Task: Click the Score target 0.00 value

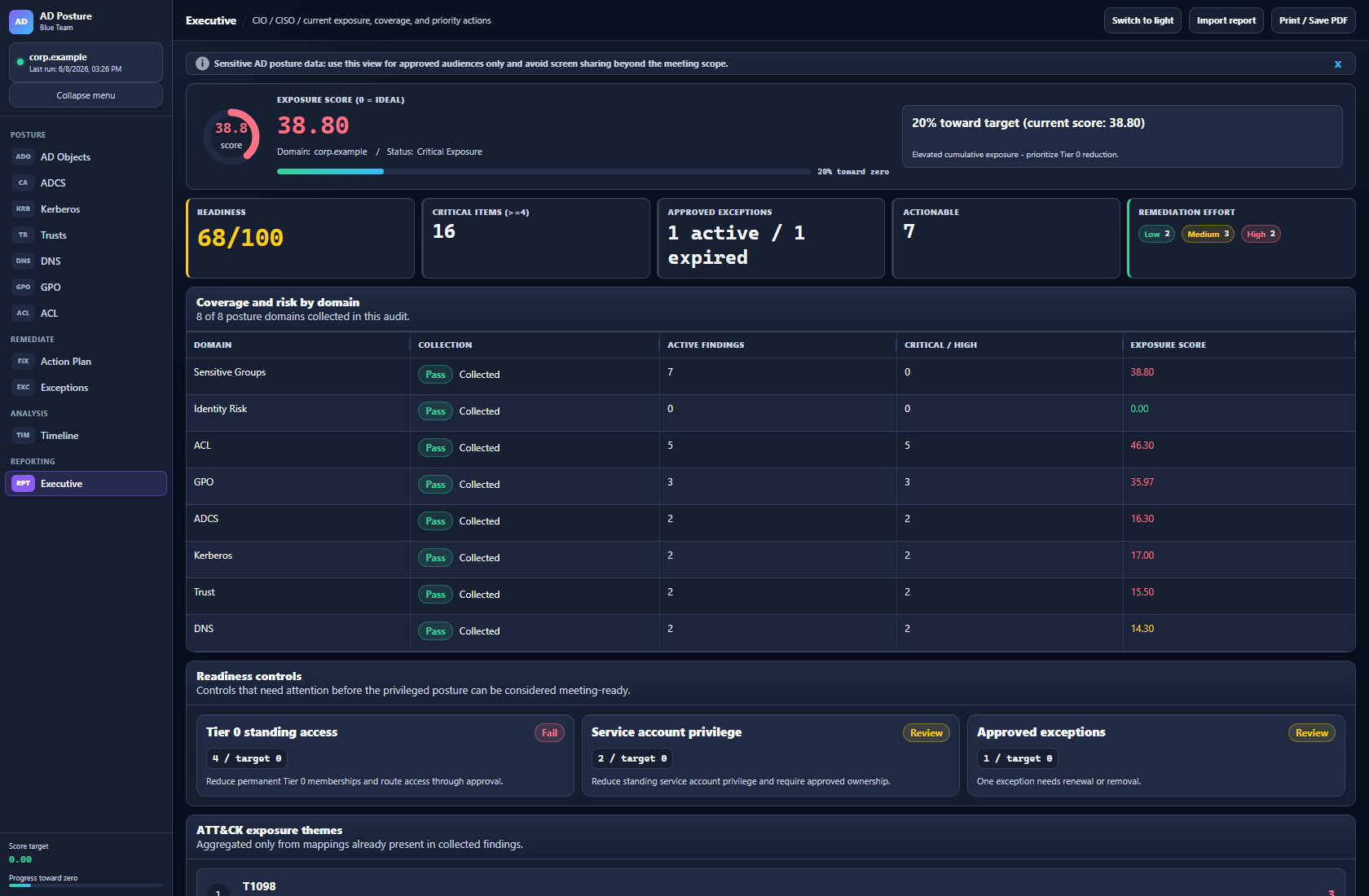Action: (x=20, y=859)
